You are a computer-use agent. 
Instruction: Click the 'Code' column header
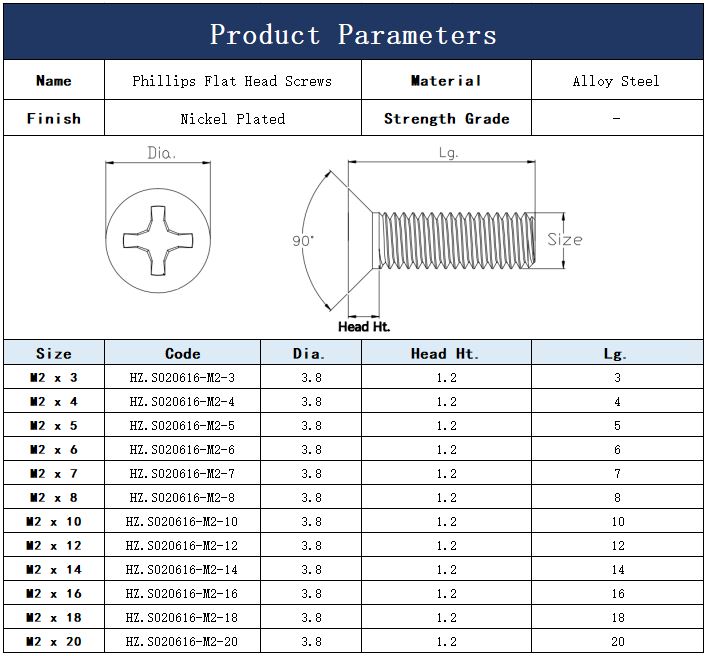coord(183,353)
